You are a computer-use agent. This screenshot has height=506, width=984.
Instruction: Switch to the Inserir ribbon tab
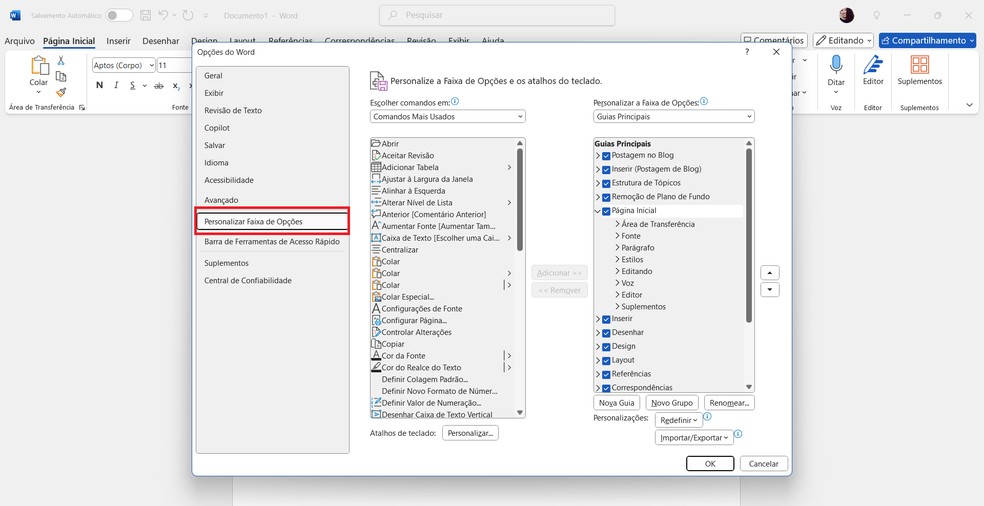click(x=119, y=41)
